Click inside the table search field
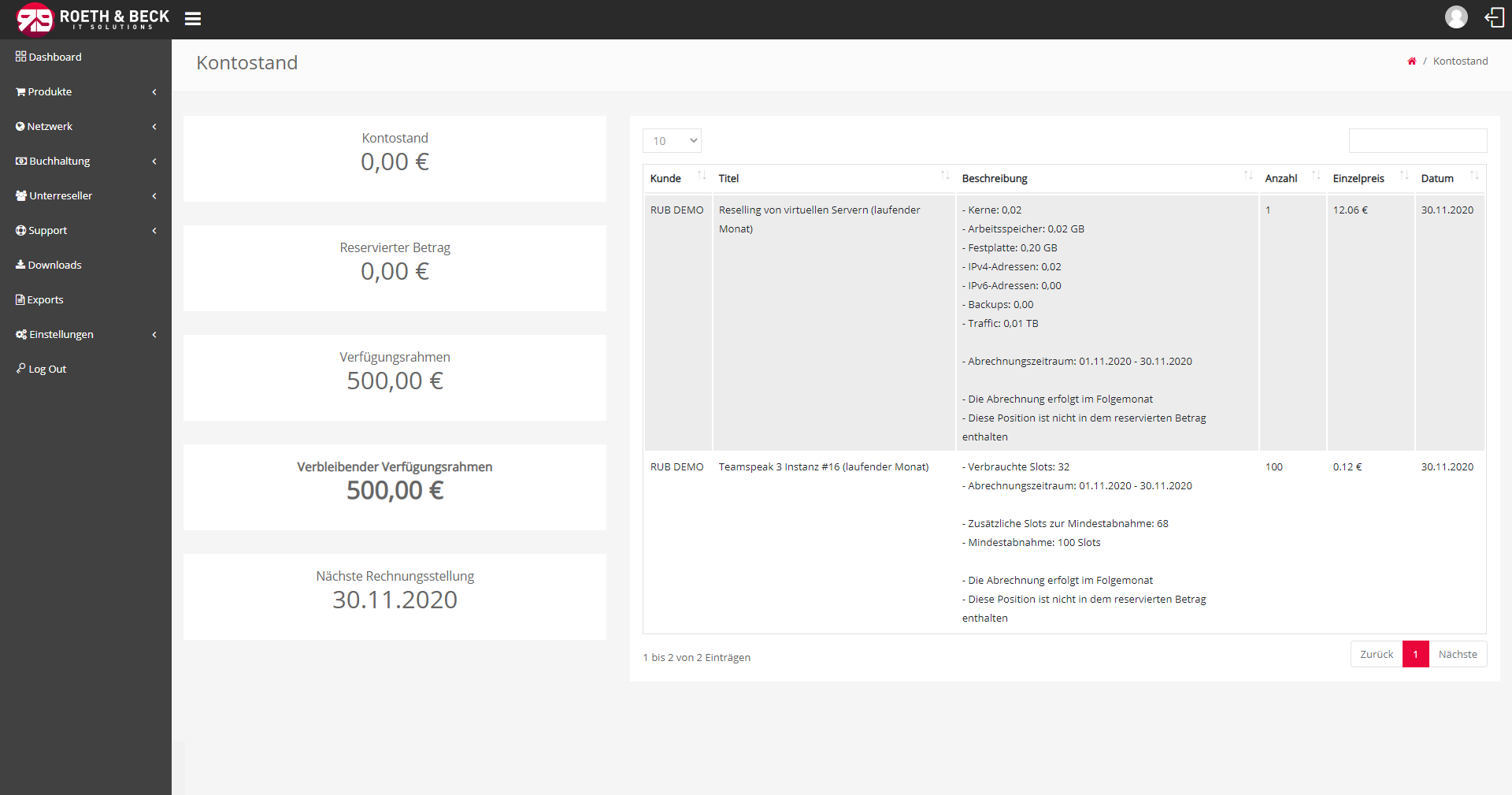This screenshot has height=795, width=1512. coord(1417,140)
